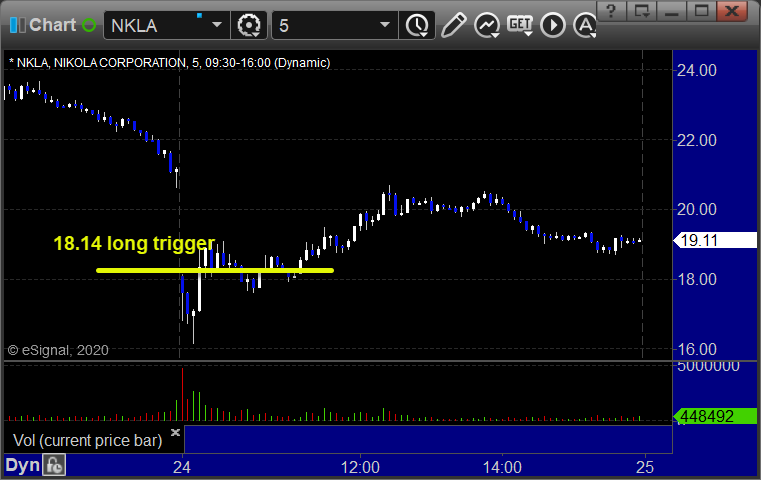
Task: Open the studies line-chart icon menu
Action: click(487, 25)
